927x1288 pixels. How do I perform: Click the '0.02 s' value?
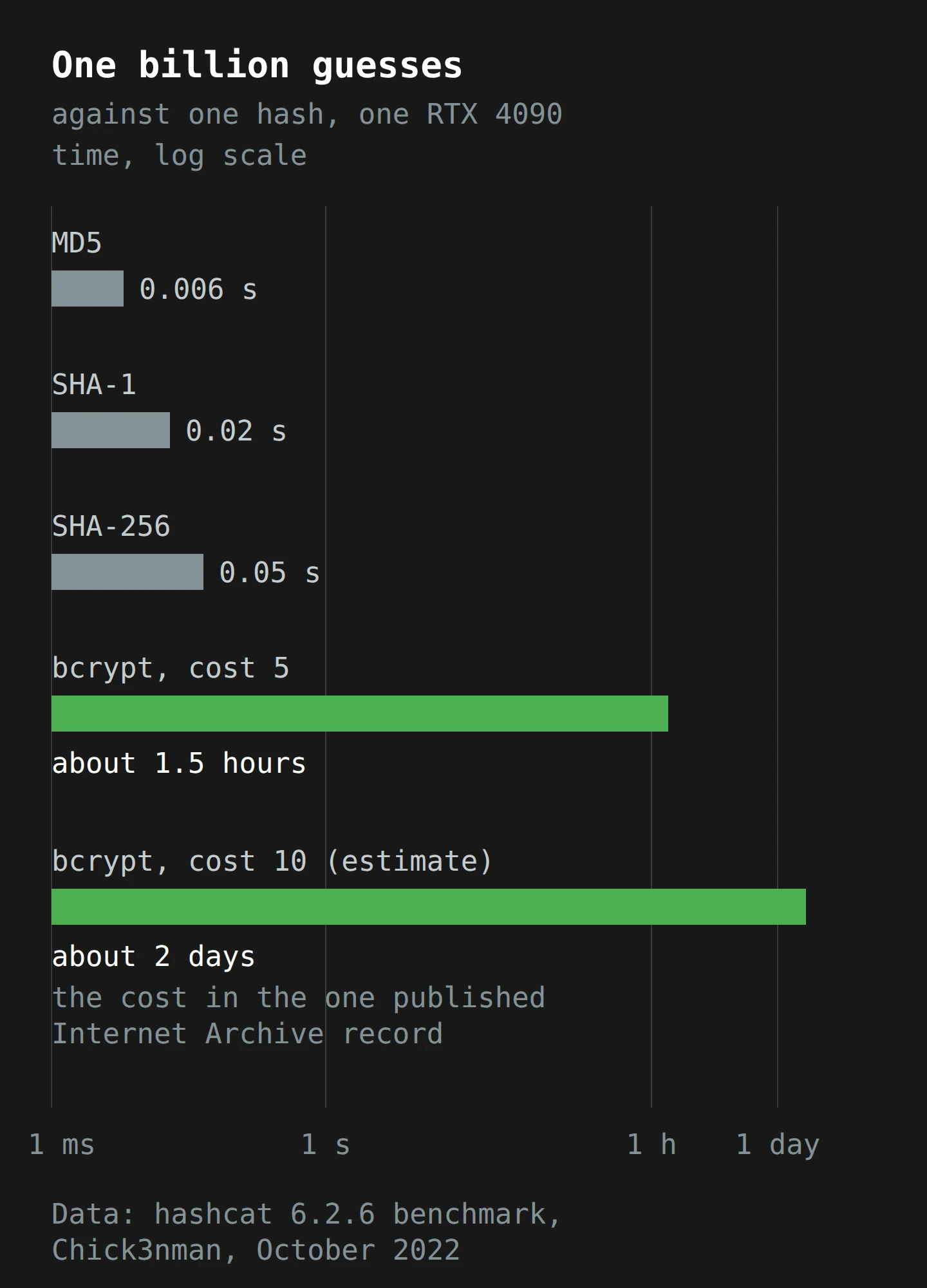[236, 431]
